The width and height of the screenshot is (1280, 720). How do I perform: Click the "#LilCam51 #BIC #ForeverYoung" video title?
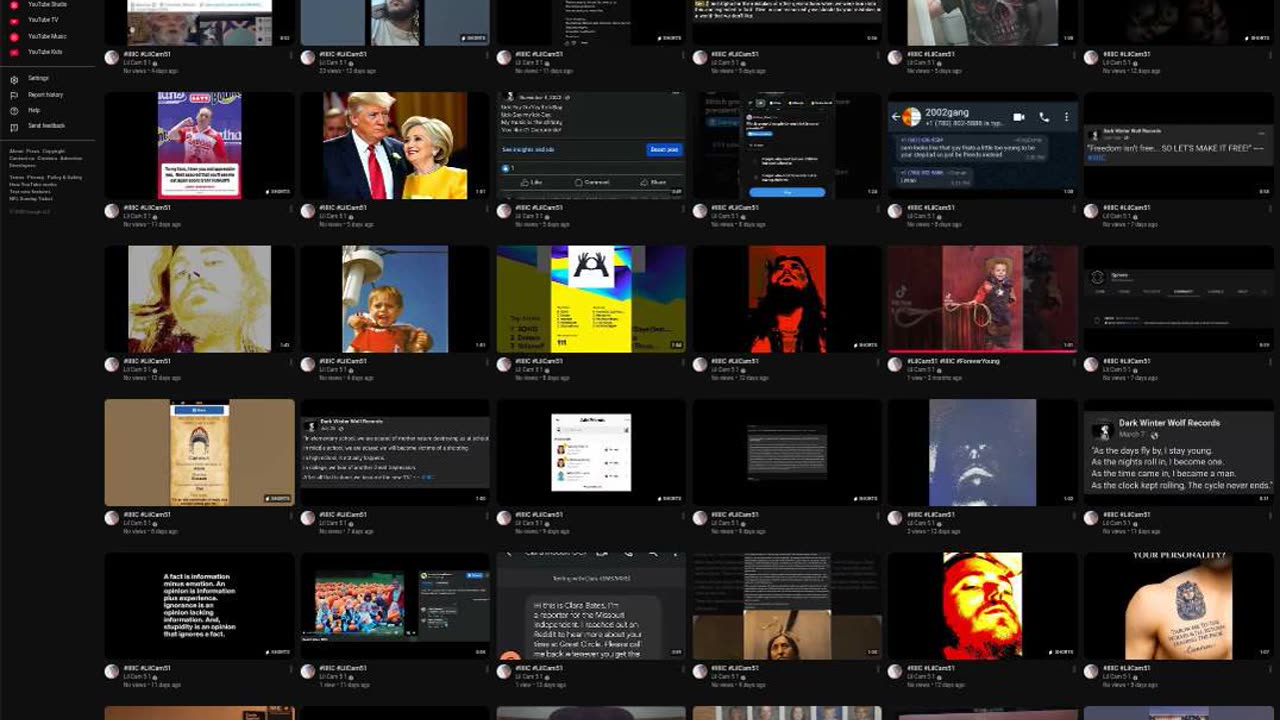click(x=953, y=361)
